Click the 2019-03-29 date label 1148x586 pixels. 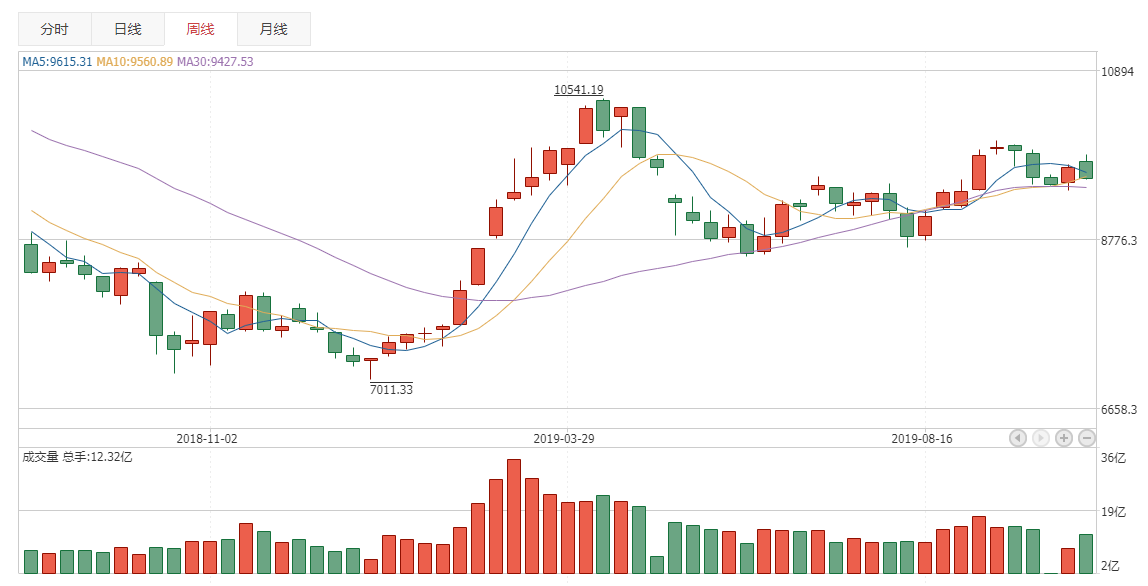click(x=564, y=438)
